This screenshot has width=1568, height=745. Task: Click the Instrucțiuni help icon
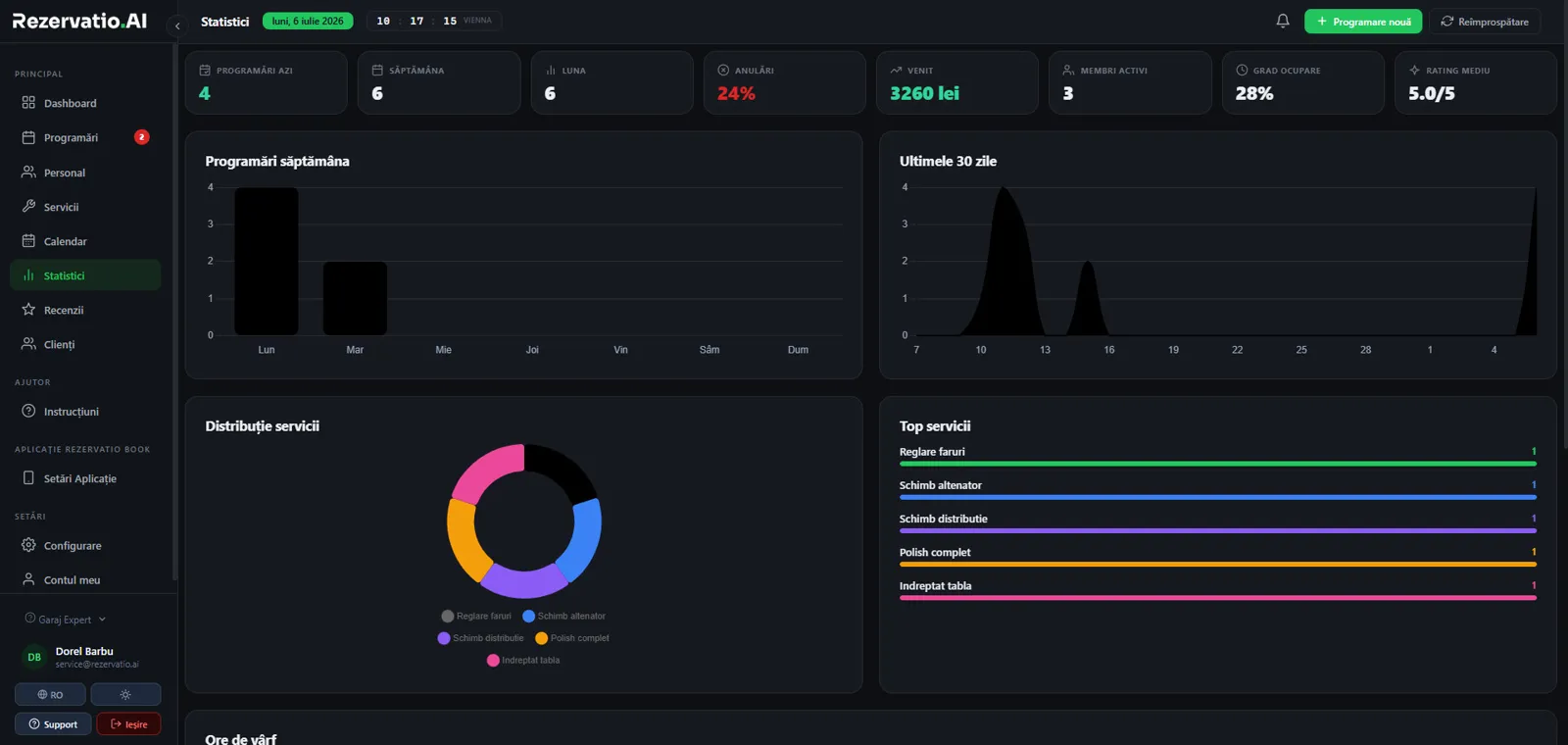point(28,412)
